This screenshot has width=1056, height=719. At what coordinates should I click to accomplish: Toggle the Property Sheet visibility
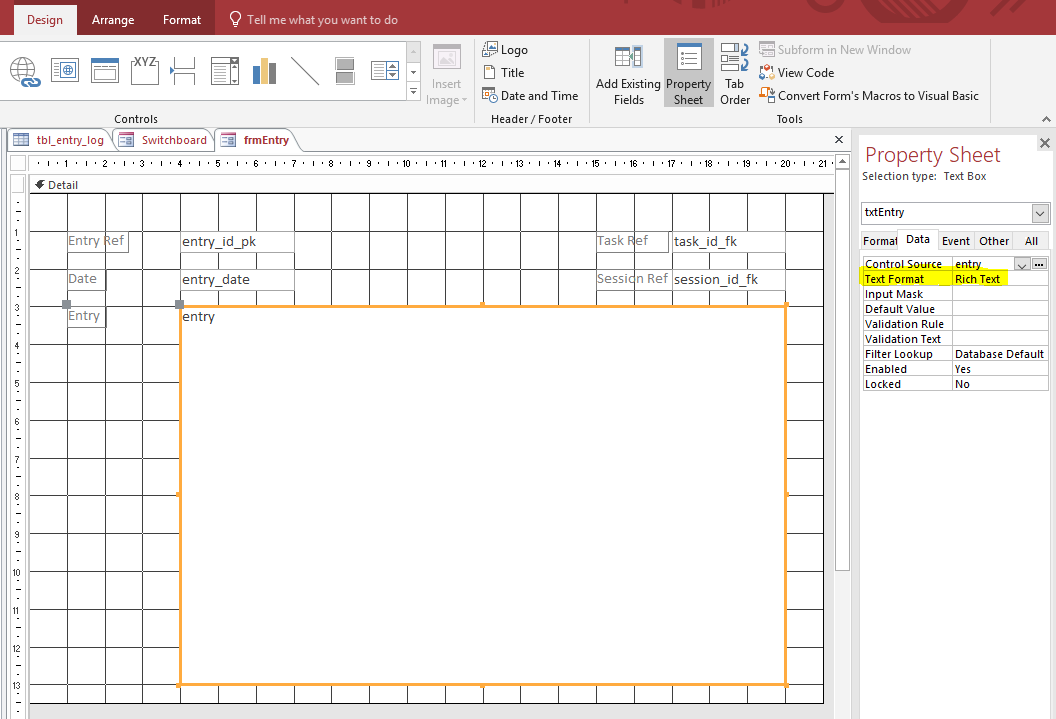coord(688,73)
